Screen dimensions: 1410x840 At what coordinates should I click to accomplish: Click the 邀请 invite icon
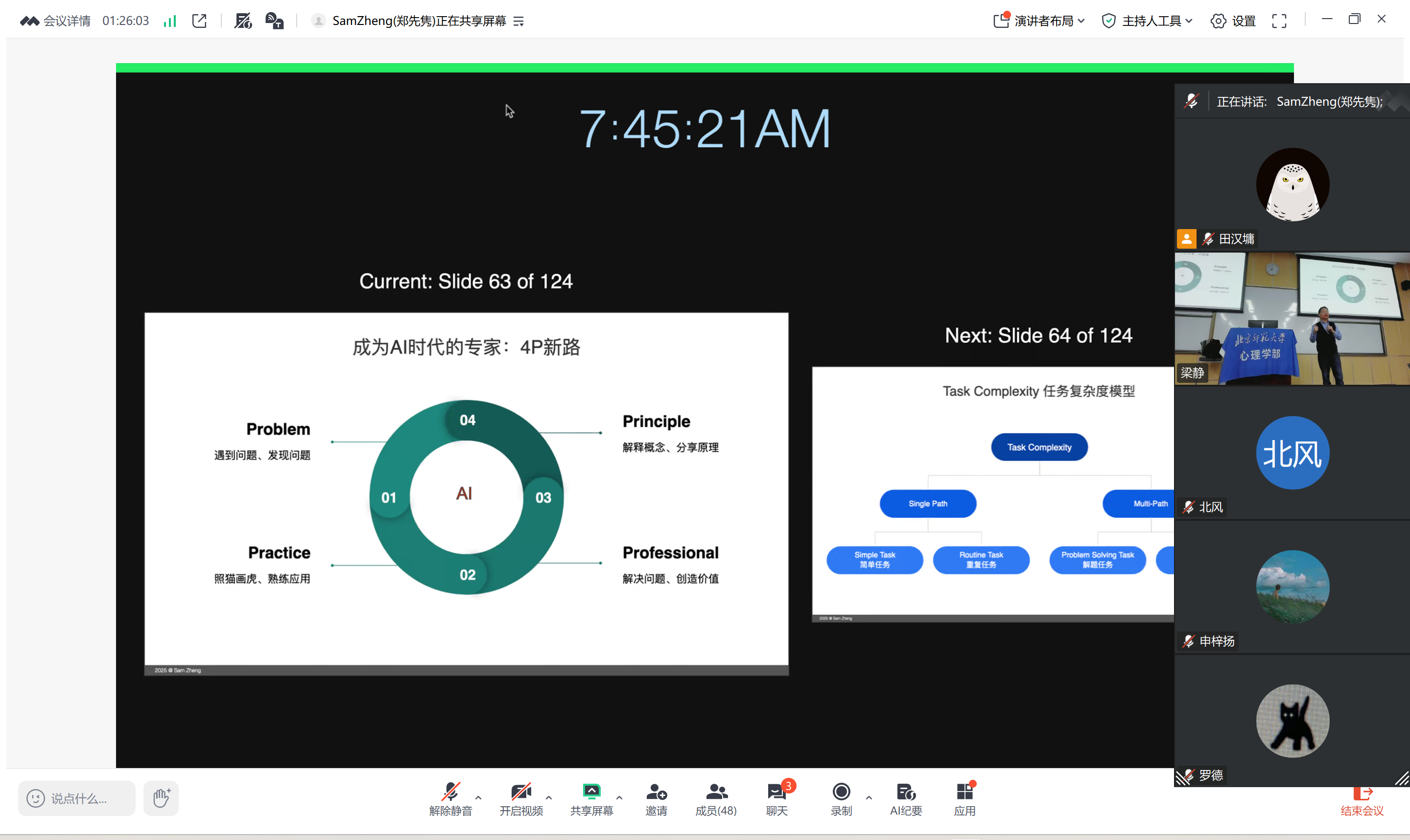point(656,798)
